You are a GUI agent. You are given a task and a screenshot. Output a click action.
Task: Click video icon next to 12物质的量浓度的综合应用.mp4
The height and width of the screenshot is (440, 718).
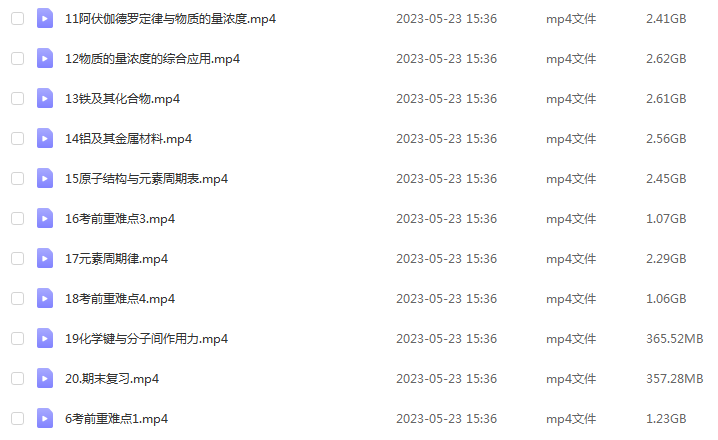[45, 59]
